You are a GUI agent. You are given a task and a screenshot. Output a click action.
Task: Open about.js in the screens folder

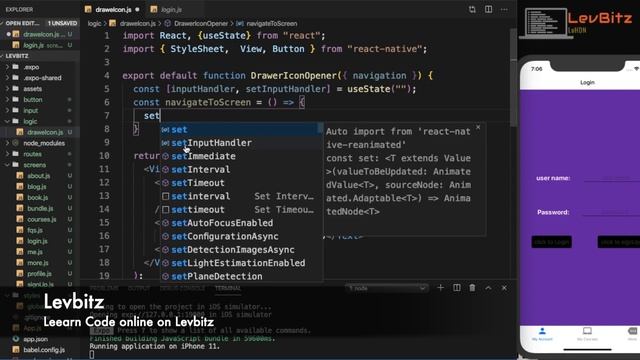(38, 176)
